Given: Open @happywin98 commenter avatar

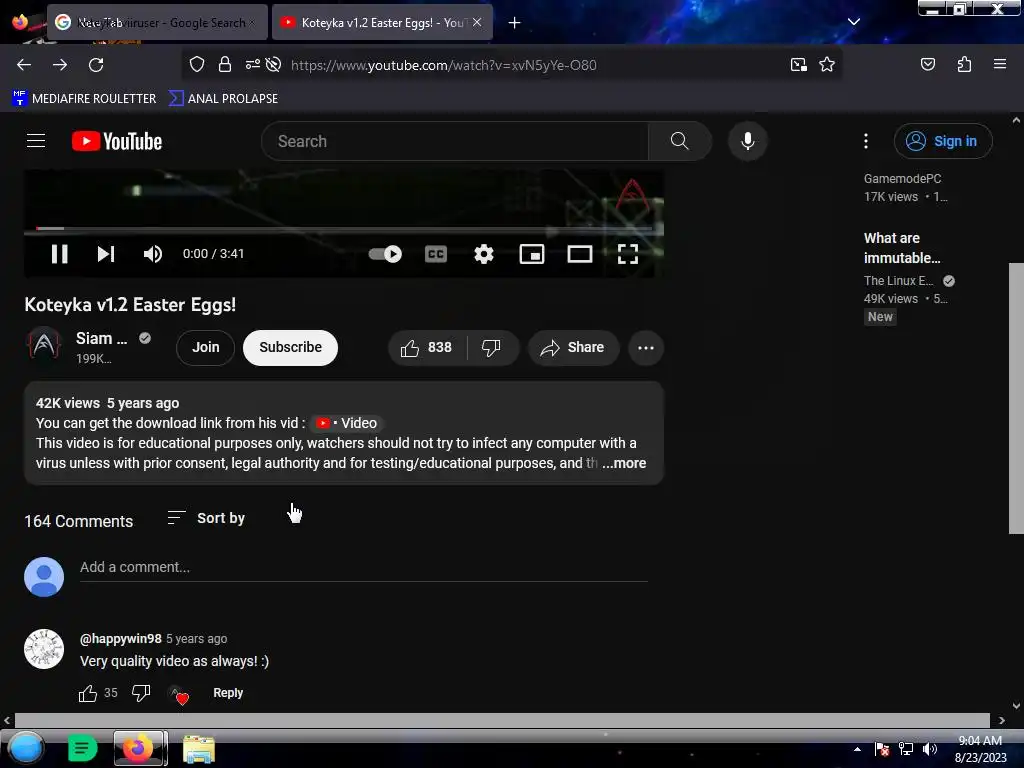Looking at the screenshot, I should click(x=44, y=648).
